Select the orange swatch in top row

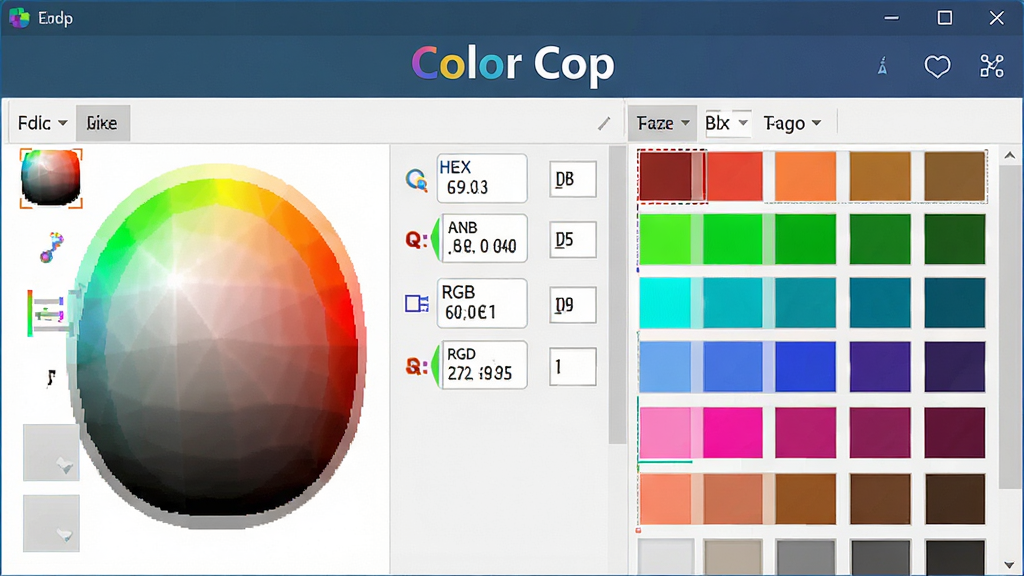(x=805, y=176)
